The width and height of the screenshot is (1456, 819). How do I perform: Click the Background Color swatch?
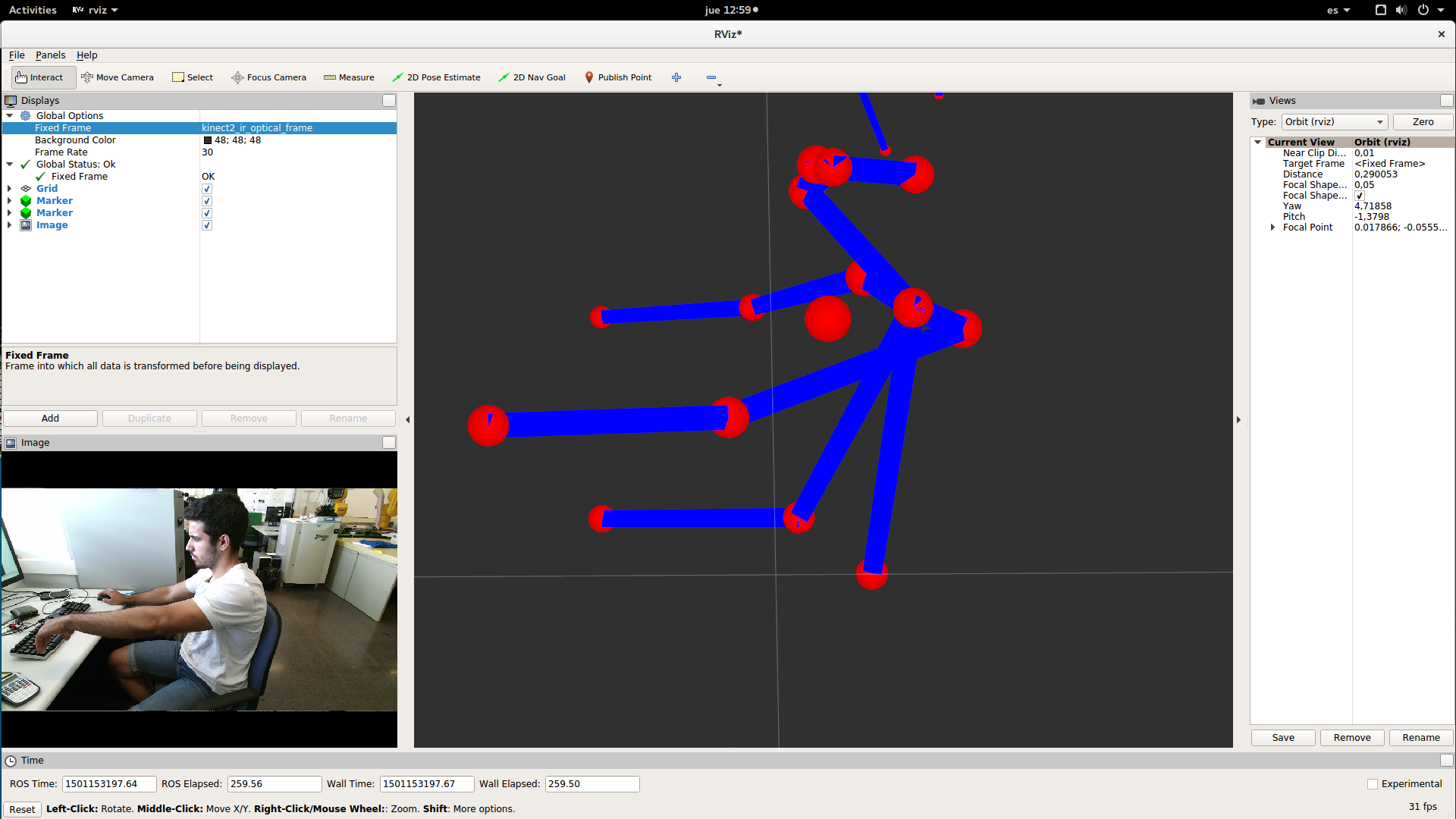pyautogui.click(x=208, y=140)
